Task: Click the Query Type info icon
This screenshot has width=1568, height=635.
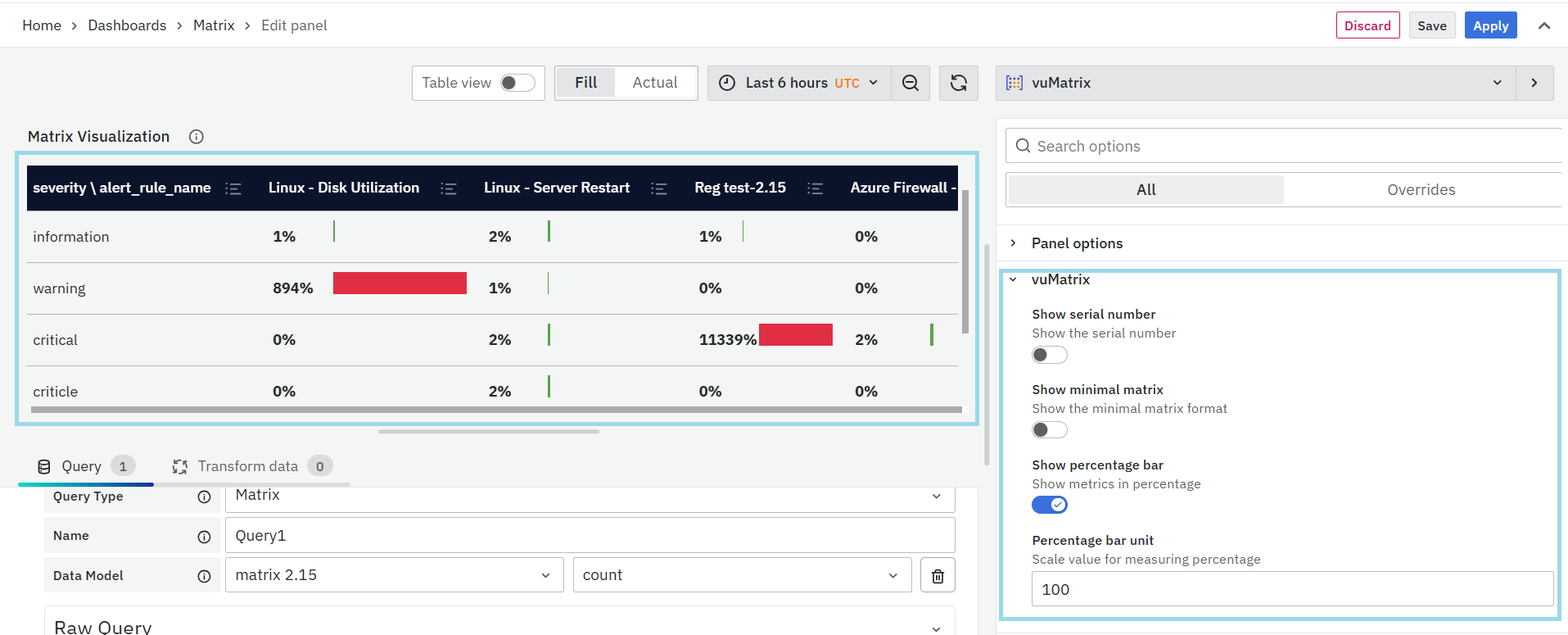Action: (x=204, y=497)
